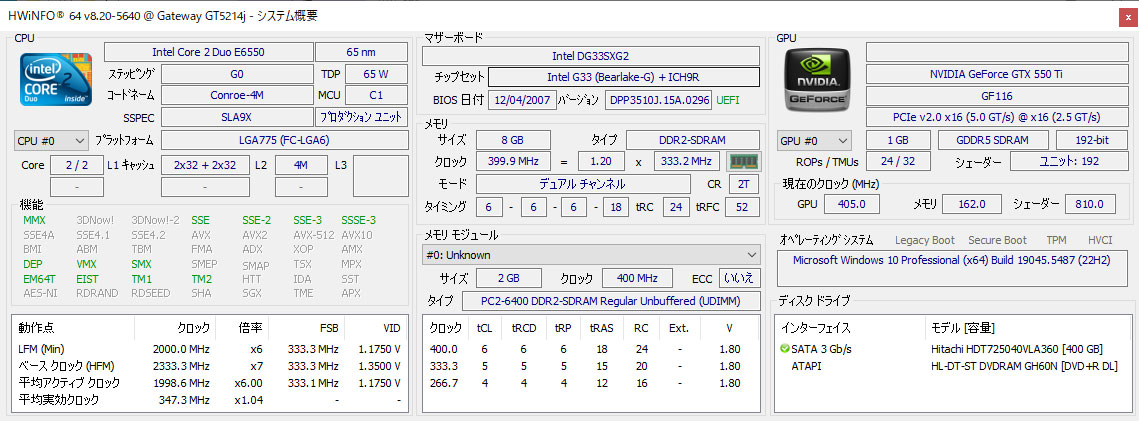Click the VMX feature label
Screen dimensions: 1139x421
point(86,264)
